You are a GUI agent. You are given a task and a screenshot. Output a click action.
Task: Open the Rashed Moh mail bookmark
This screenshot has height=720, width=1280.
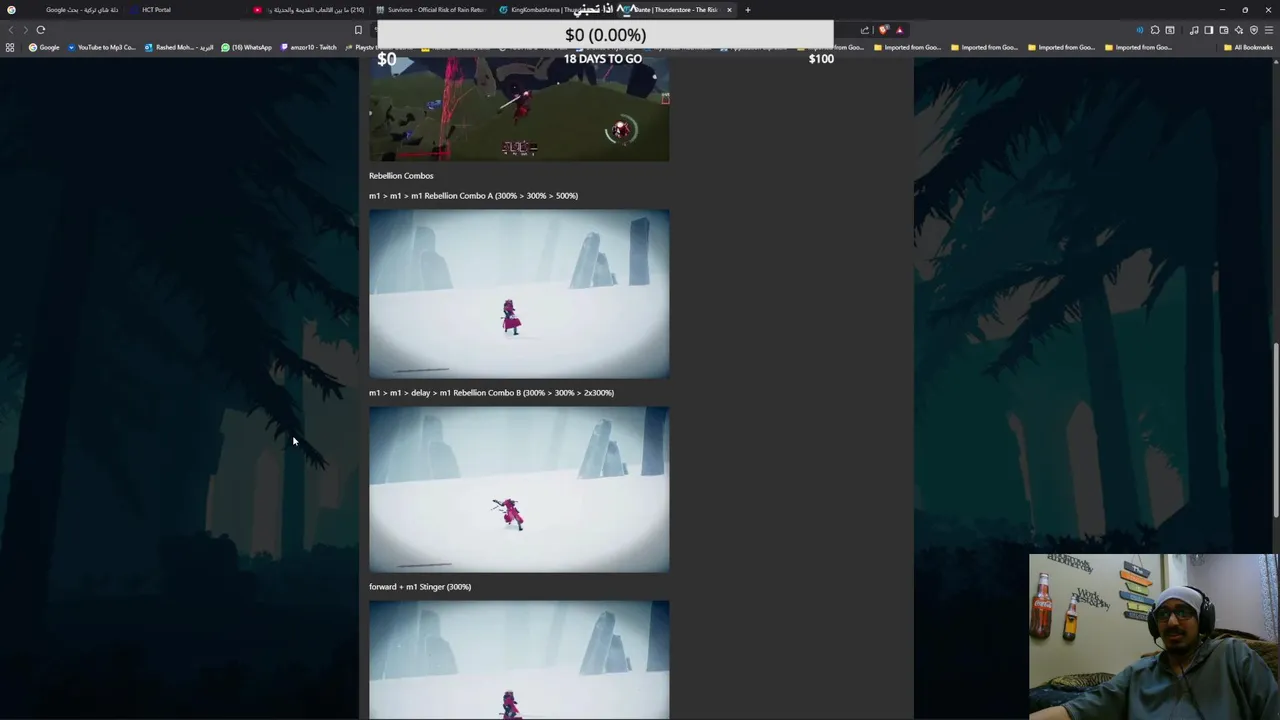(x=179, y=47)
